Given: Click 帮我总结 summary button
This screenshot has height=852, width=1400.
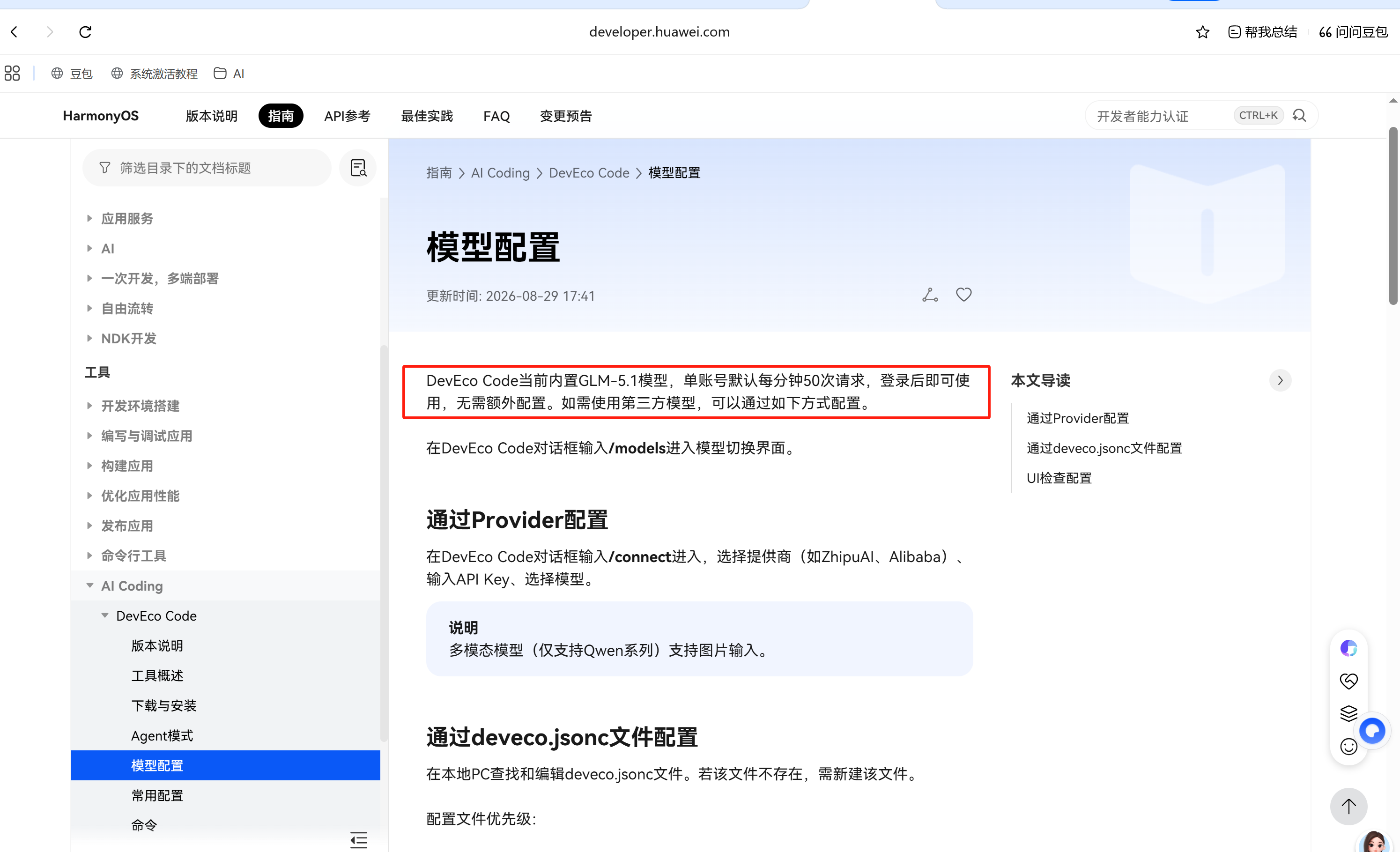Looking at the screenshot, I should (1262, 32).
